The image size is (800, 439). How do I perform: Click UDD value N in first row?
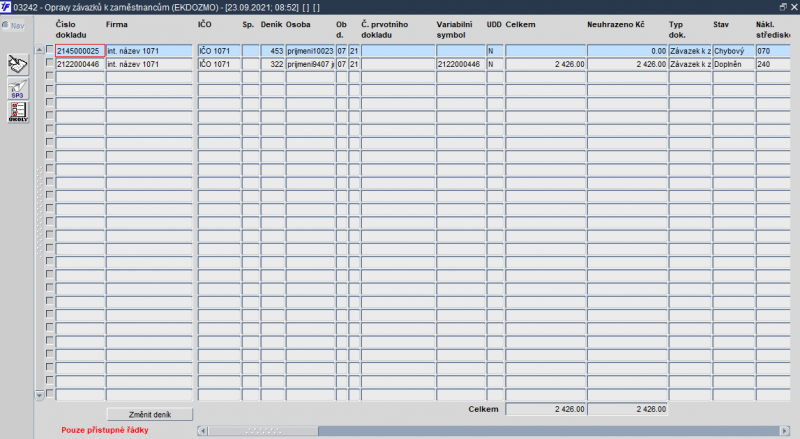tap(495, 51)
